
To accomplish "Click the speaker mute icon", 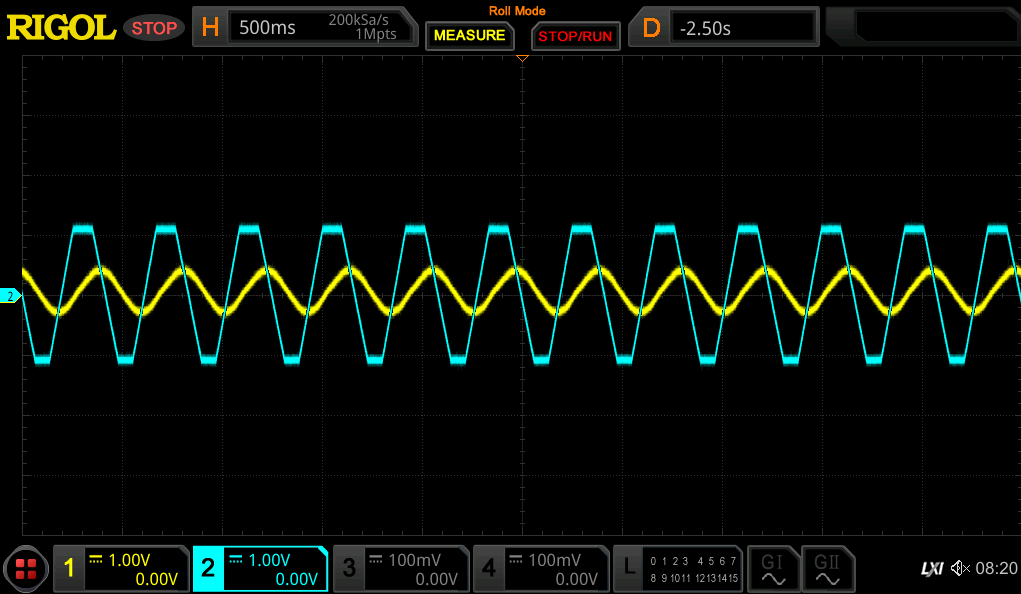I will 959,568.
